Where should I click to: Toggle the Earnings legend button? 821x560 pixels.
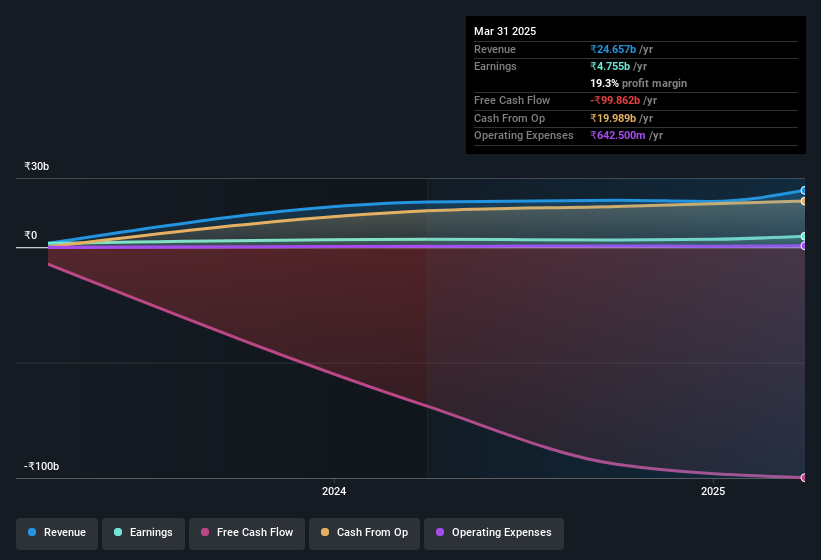coord(143,533)
